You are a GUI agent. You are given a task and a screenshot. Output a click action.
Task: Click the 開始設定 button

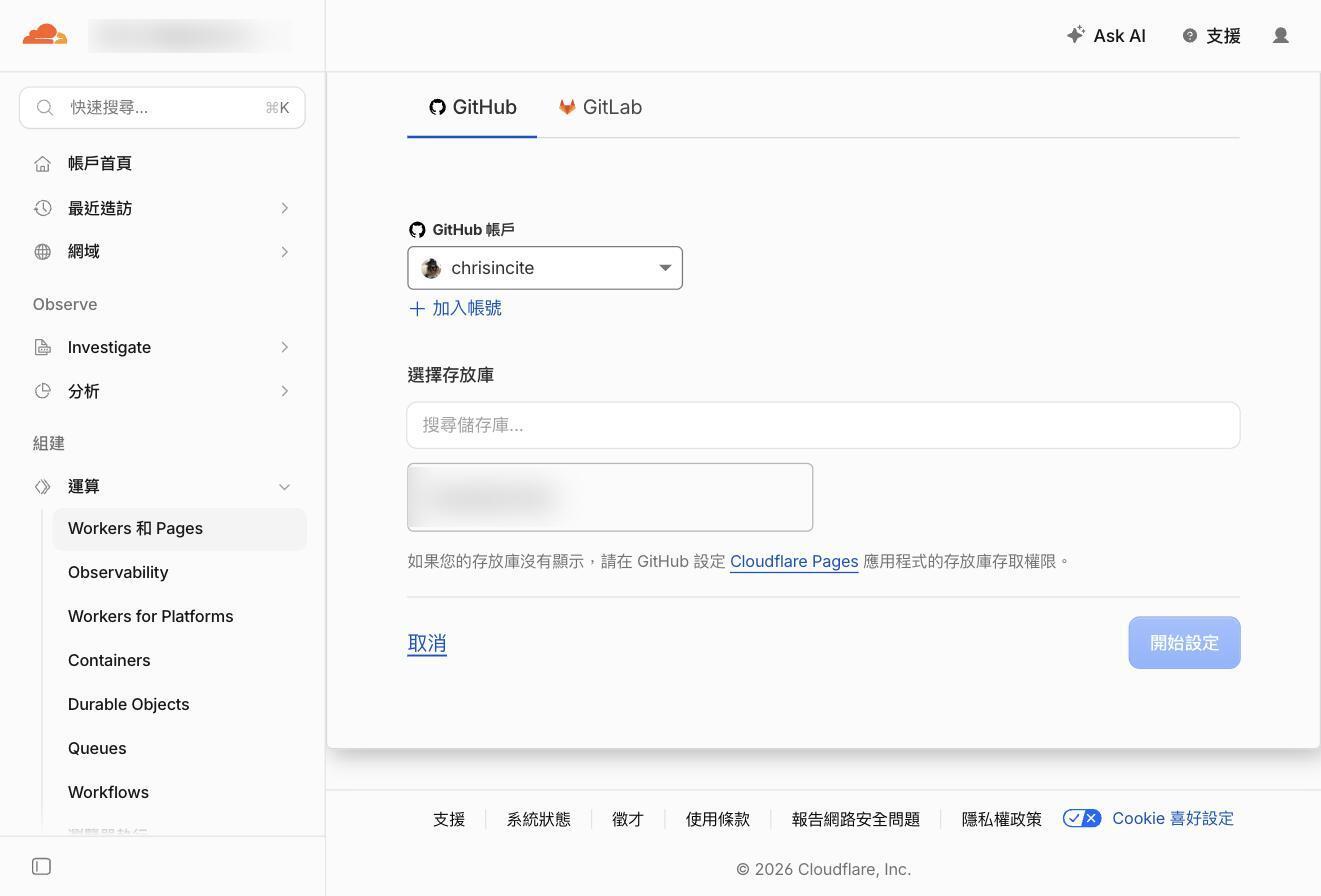1184,643
